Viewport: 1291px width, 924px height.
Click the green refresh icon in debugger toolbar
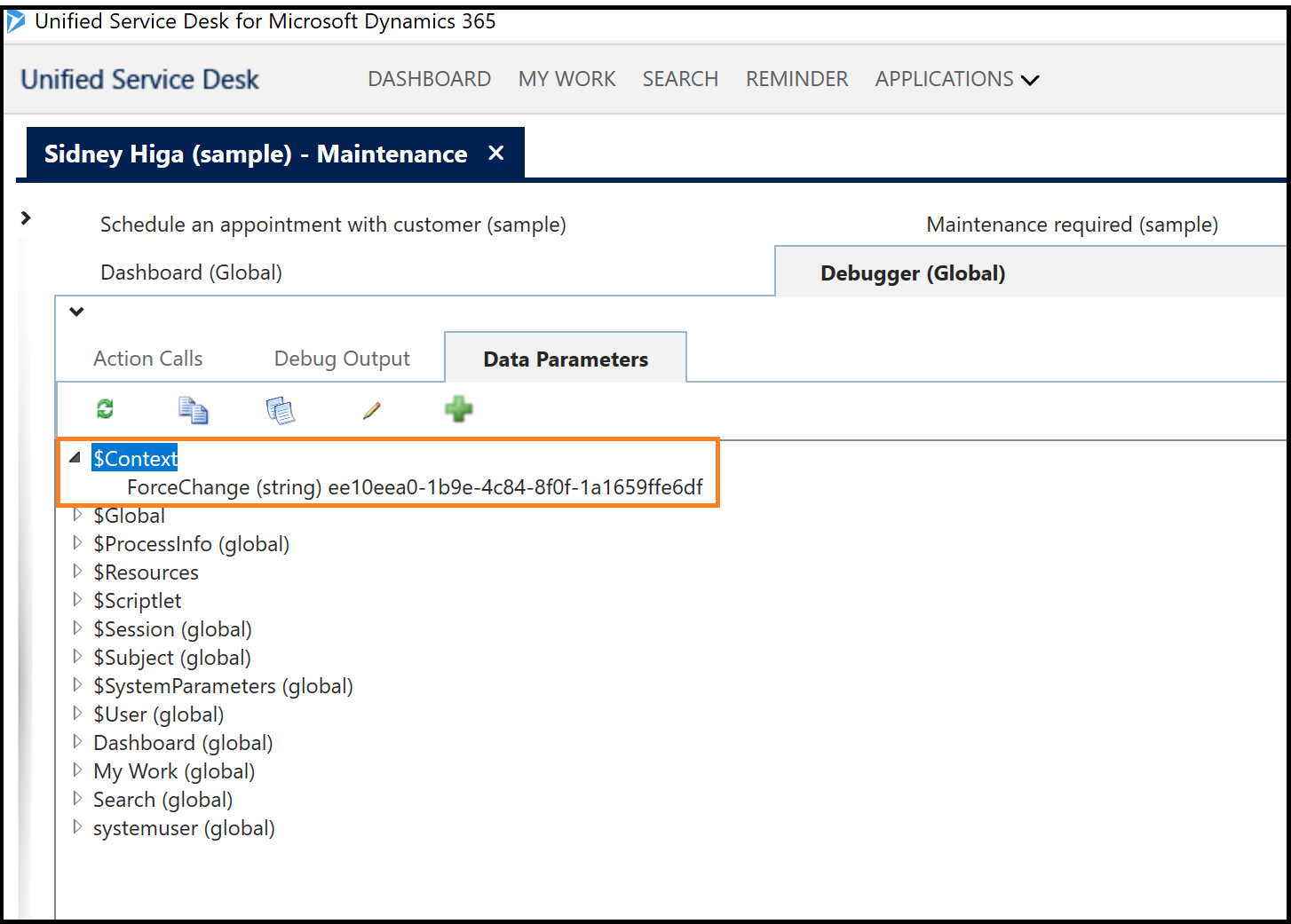pos(105,408)
